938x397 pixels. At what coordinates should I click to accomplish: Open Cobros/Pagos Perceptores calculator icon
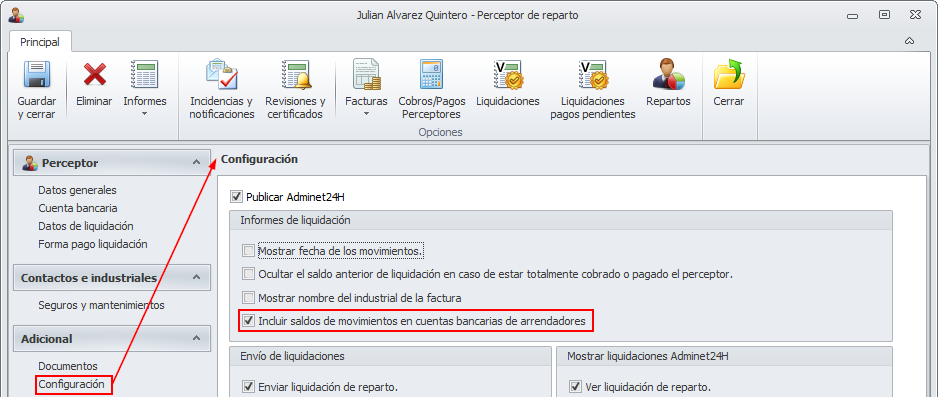431,75
